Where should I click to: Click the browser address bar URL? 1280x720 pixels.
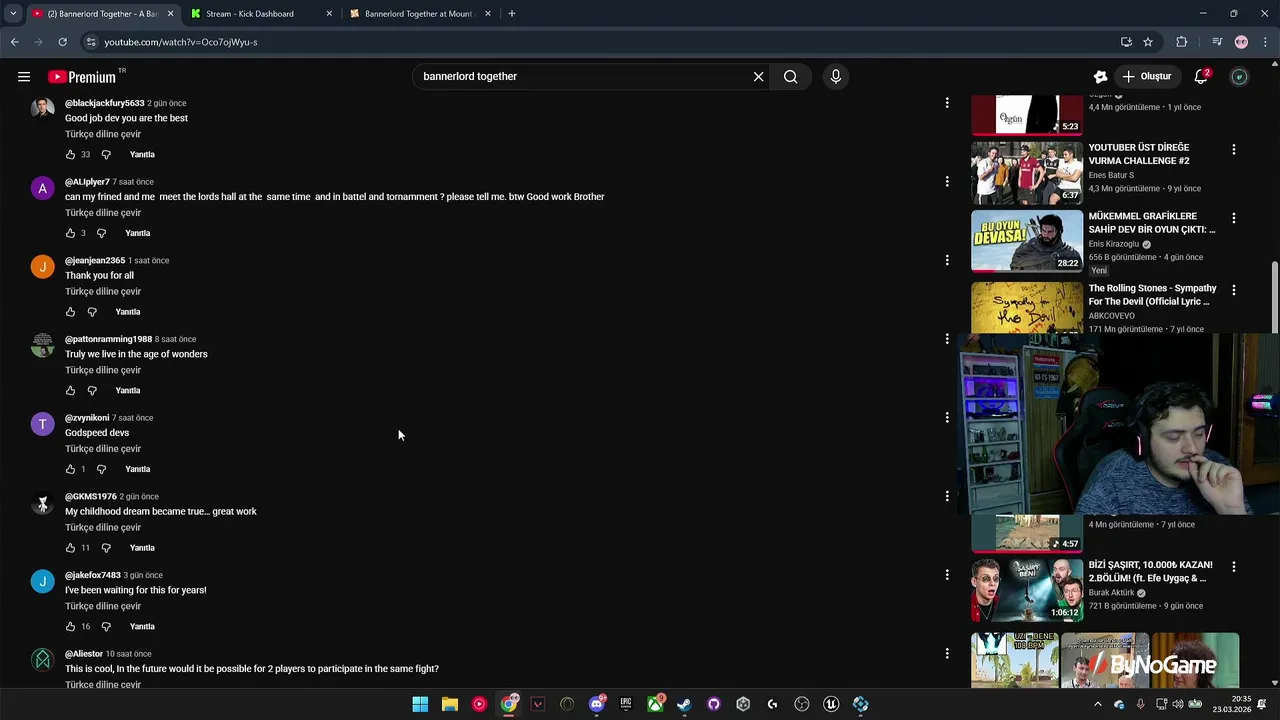[181, 42]
